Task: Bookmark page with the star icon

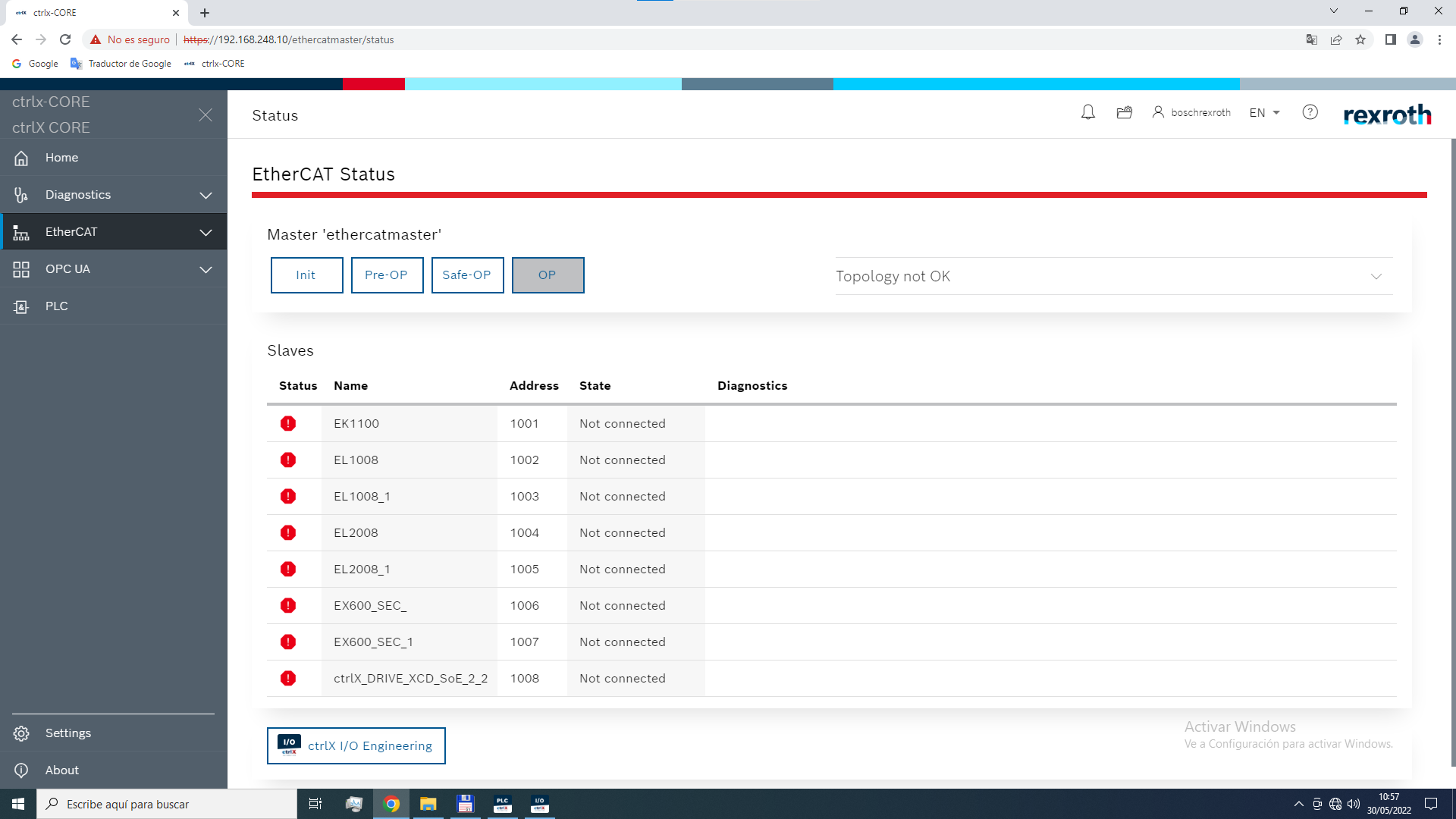Action: (1360, 39)
